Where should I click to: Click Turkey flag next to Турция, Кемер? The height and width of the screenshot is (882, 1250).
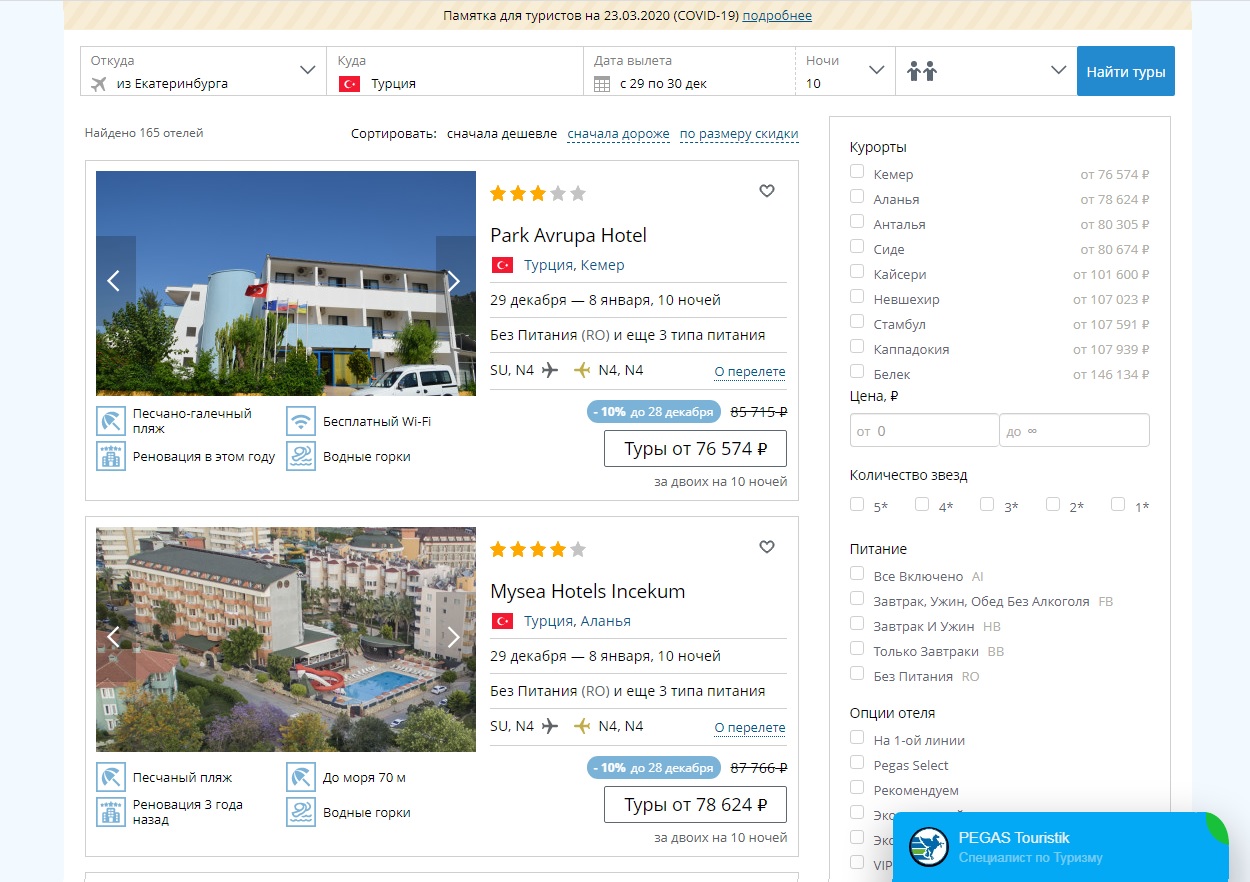502,265
